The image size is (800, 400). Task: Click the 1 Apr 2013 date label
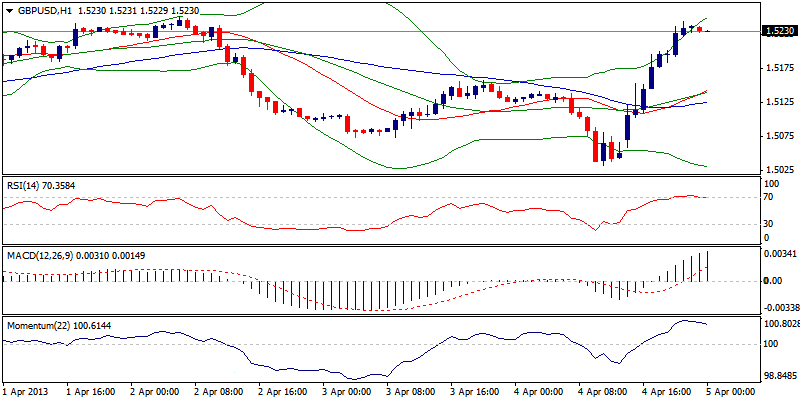(x=26, y=391)
